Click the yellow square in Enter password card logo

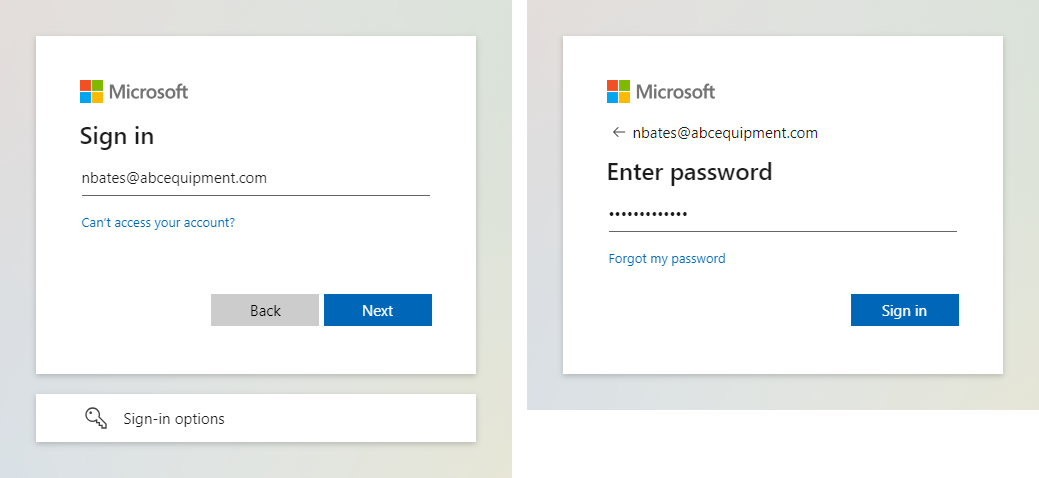pyautogui.click(x=625, y=97)
